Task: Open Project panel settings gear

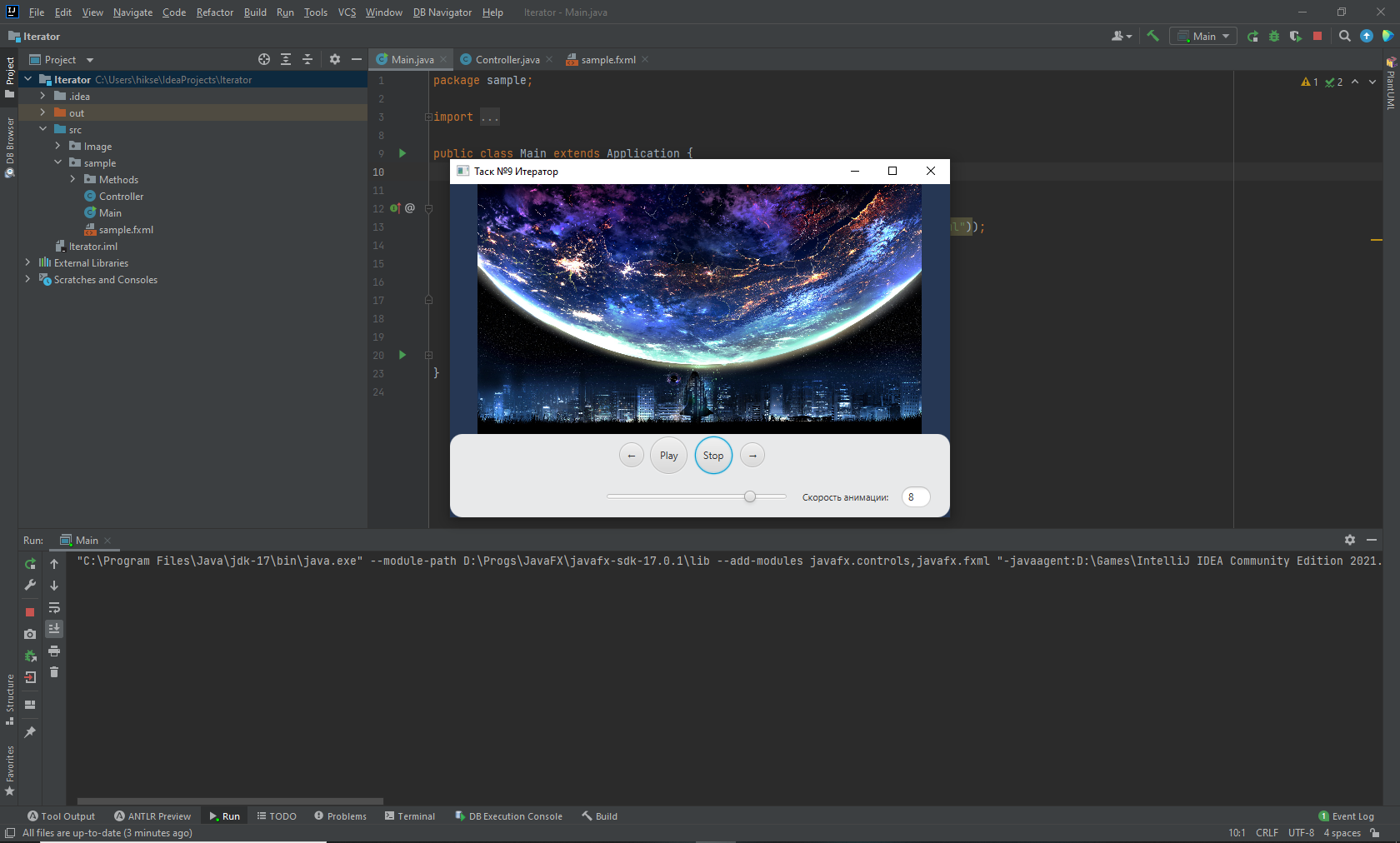Action: pos(335,59)
